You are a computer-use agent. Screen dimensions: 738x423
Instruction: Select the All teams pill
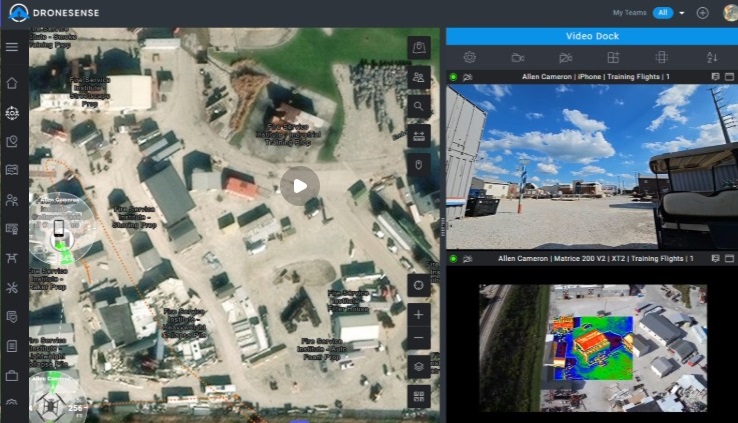[663, 13]
